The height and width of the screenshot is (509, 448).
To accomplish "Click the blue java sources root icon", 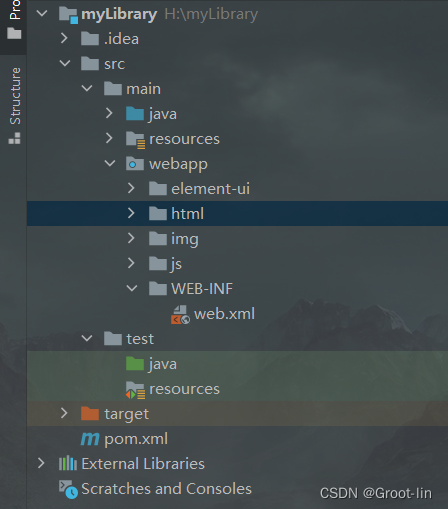I will pyautogui.click(x=135, y=114).
